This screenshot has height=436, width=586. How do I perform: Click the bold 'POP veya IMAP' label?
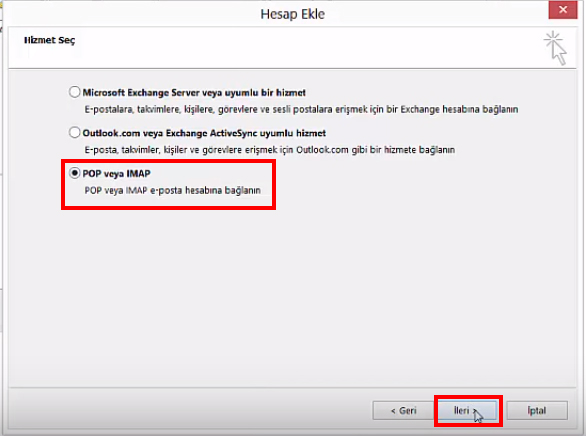(117, 174)
